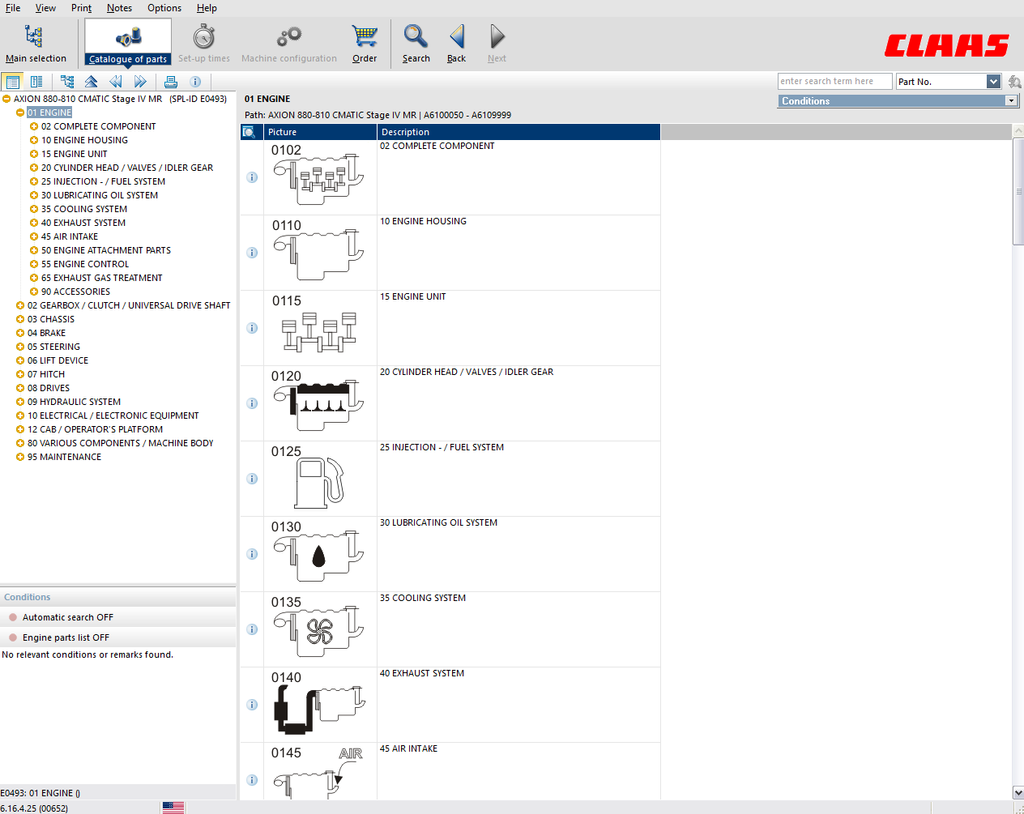This screenshot has height=814, width=1024.
Task: Click the picture column magnifier icon
Action: [249, 132]
